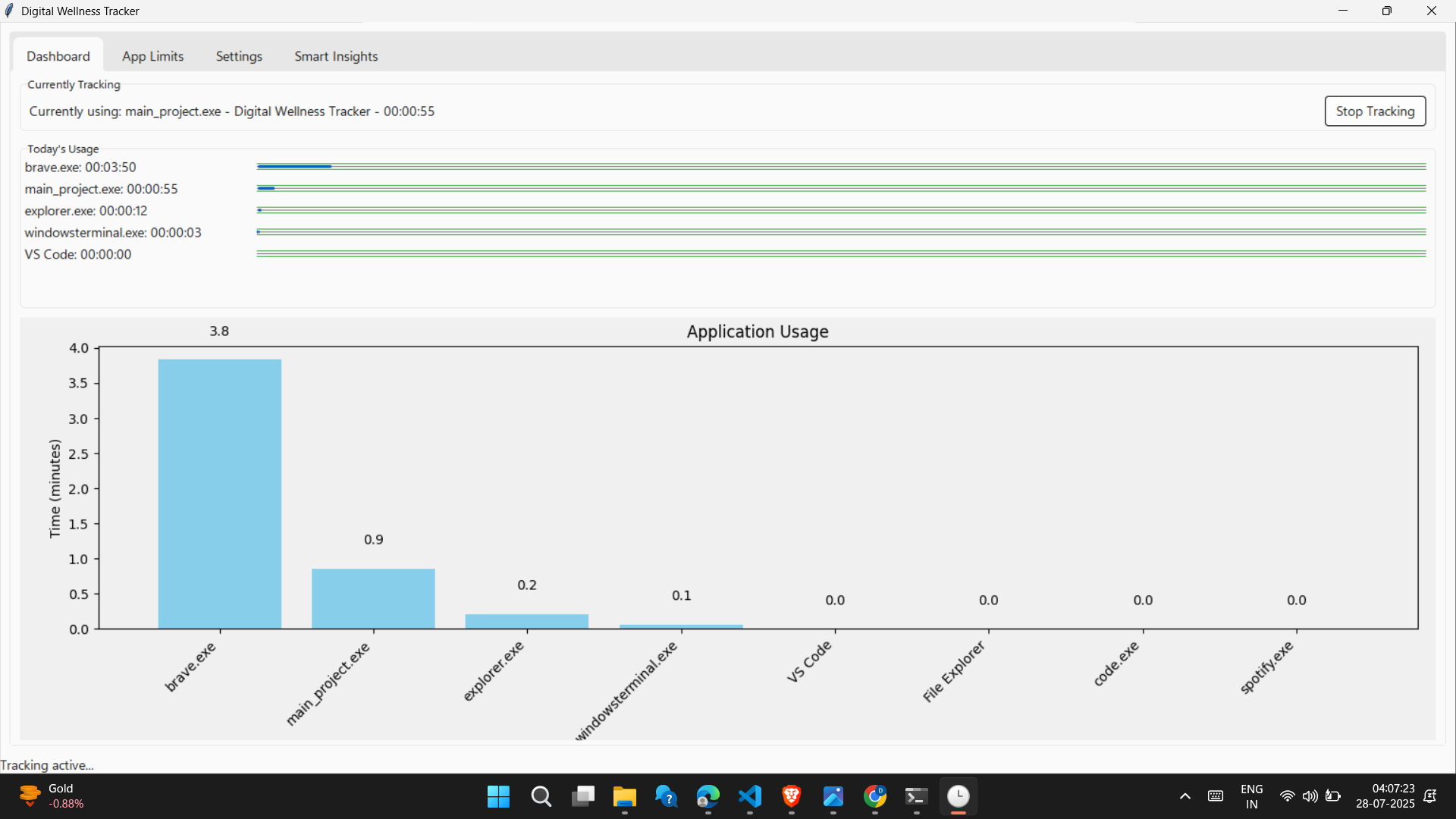Click the 'Currently using: main_project.exe' status text
Screen dimensions: 1456x819
click(232, 111)
